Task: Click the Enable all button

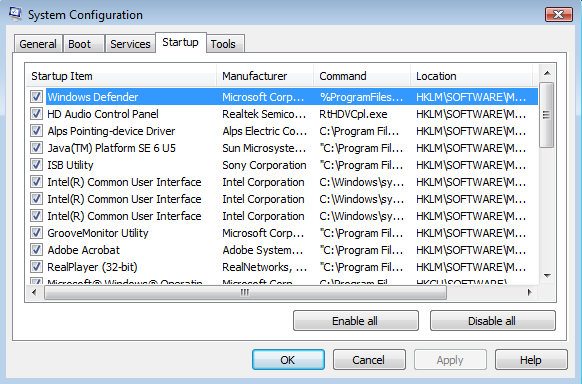Action: click(x=356, y=321)
